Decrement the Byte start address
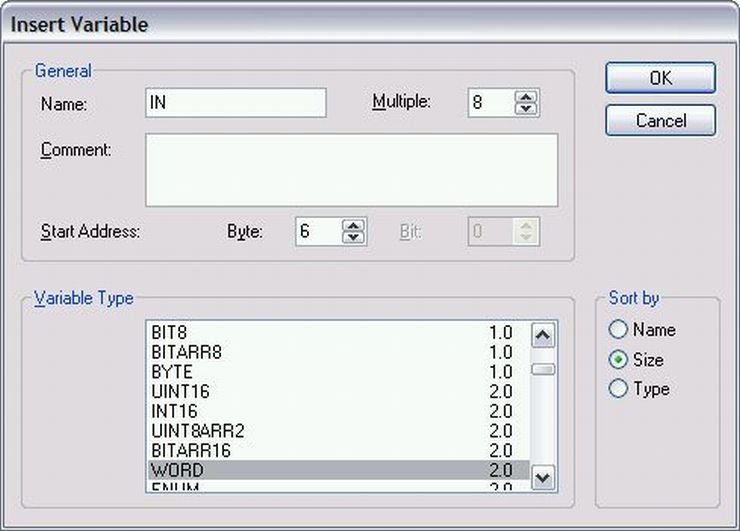Image resolution: width=740 pixels, height=531 pixels. (x=353, y=237)
